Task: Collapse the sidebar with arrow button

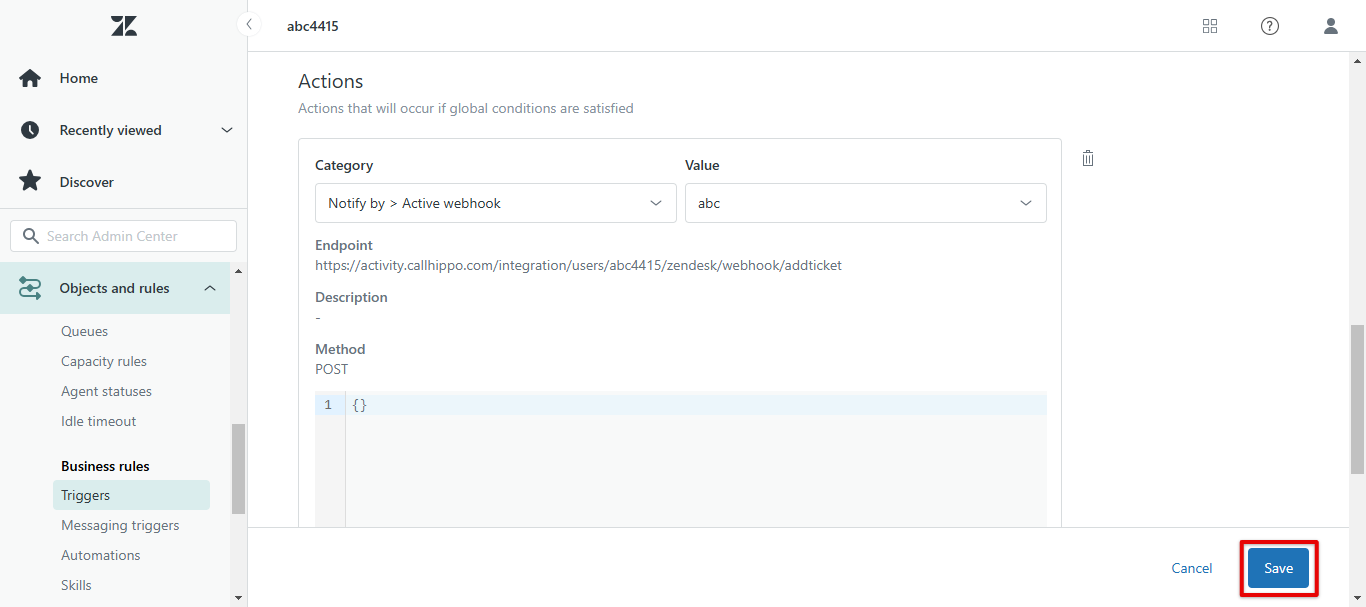Action: point(248,24)
